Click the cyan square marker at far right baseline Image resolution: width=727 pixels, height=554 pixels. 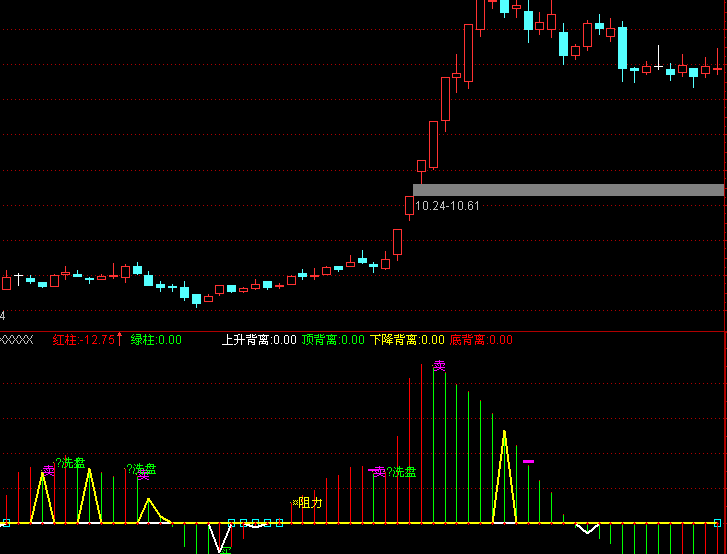[717, 523]
